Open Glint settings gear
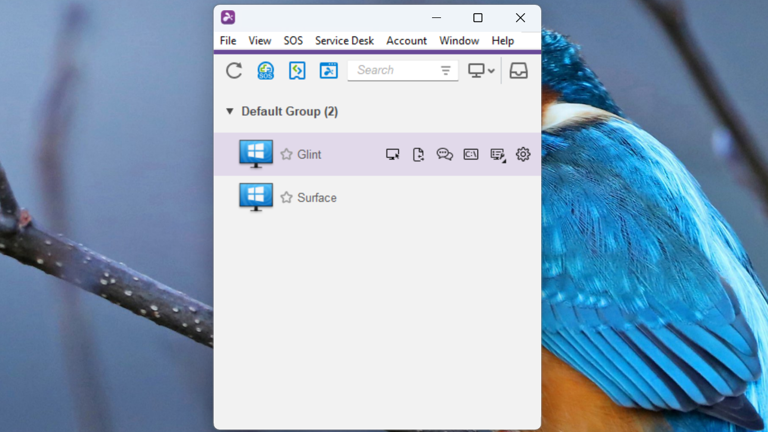The image size is (768, 432). point(523,154)
